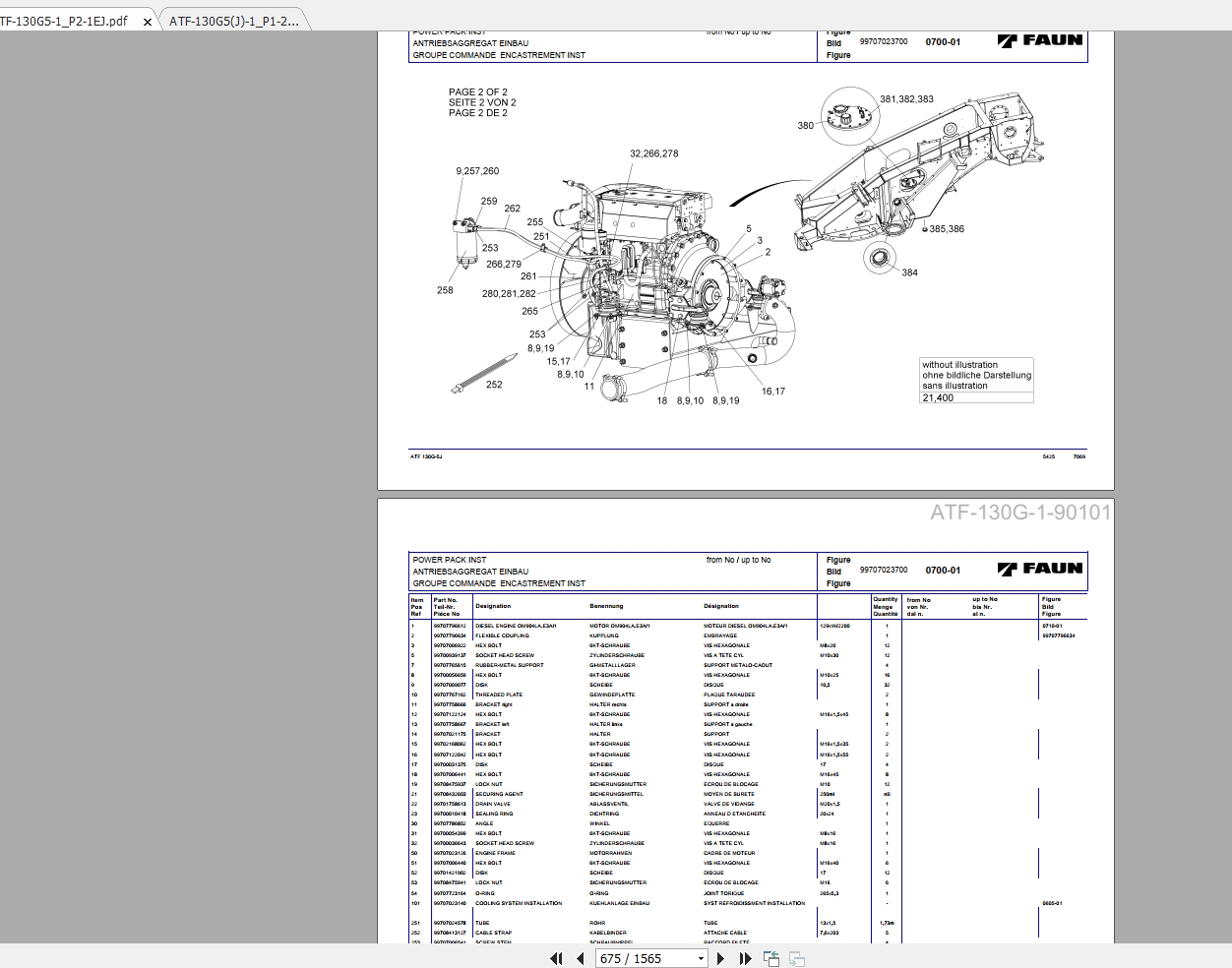Screen dimensions: 1232x968
Task: Close the ATF-130G5-1_P2-1EJ.pdf tab
Action: tap(148, 18)
